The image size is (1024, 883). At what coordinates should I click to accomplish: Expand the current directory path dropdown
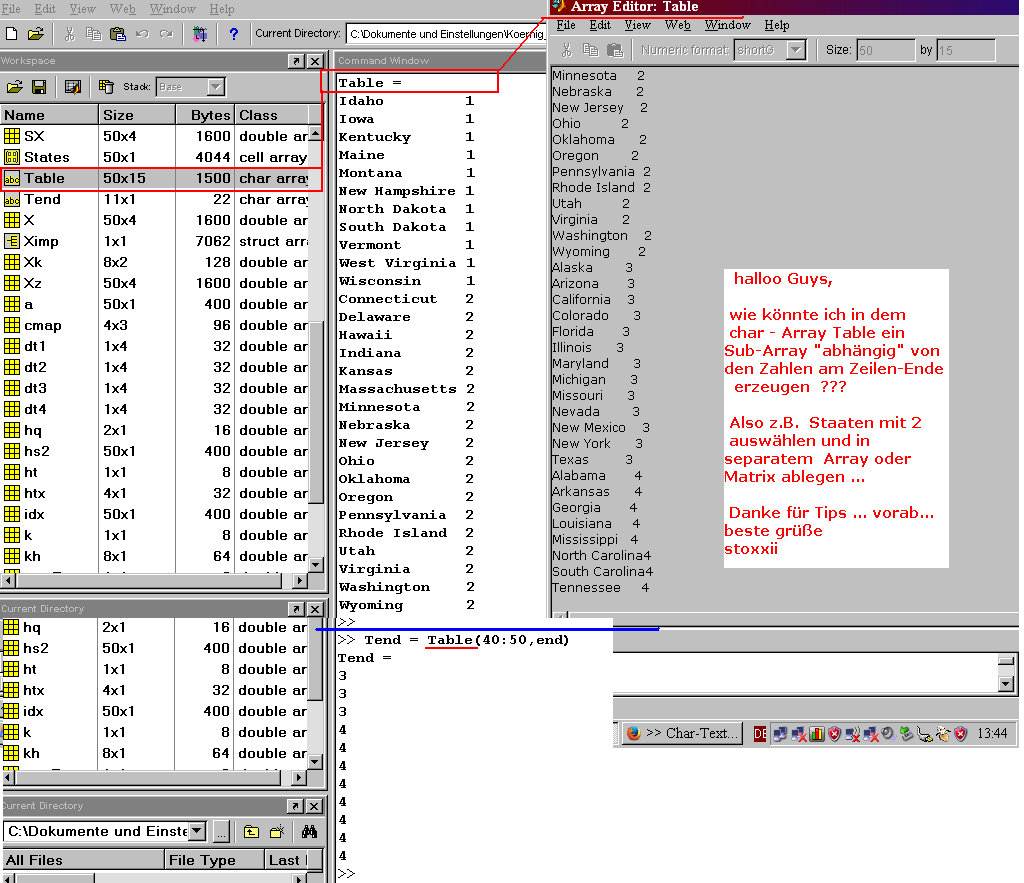point(197,831)
